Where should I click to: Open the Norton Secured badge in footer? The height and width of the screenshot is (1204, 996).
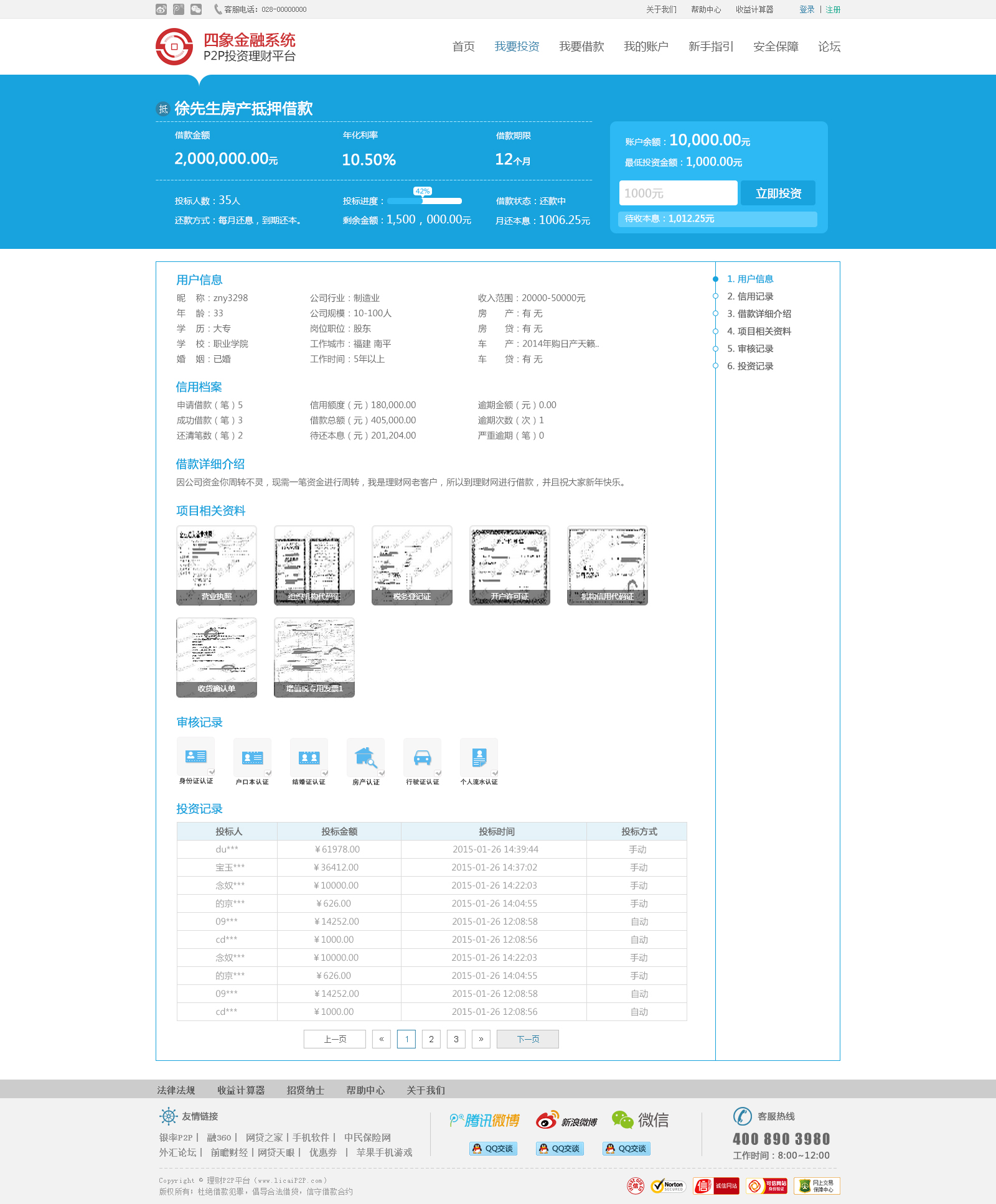tap(668, 1186)
